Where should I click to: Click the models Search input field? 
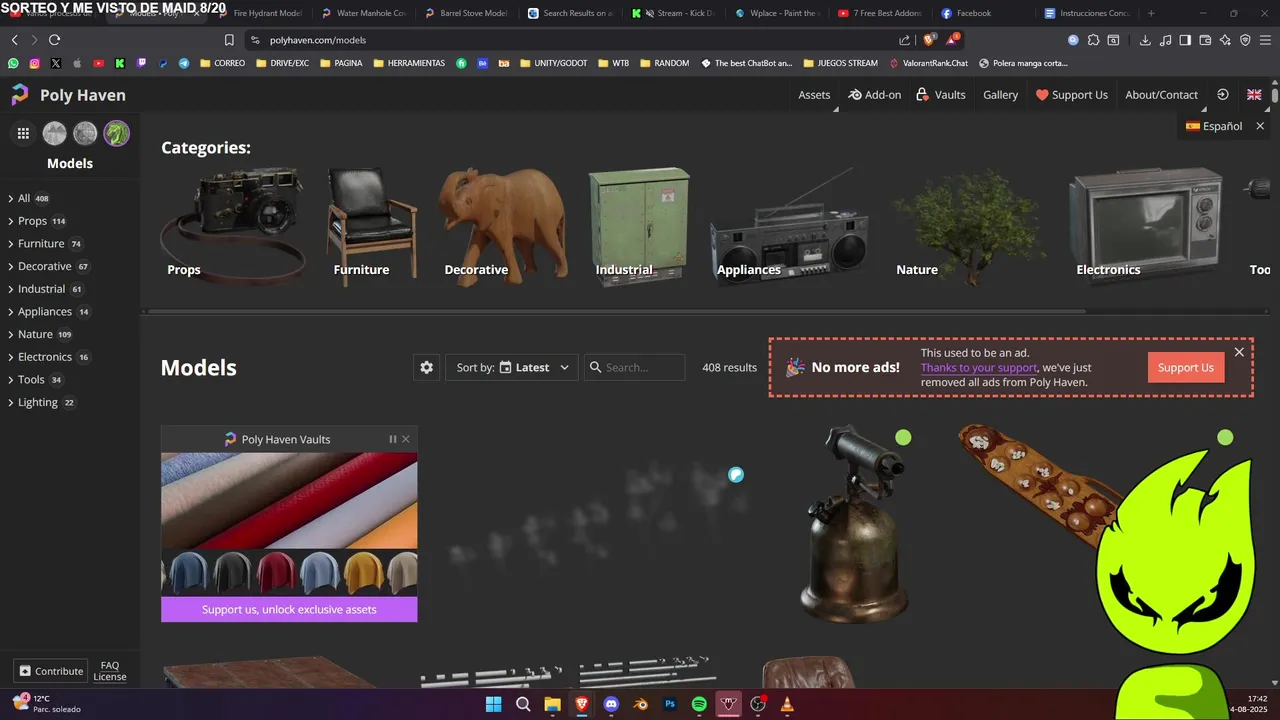(635, 367)
